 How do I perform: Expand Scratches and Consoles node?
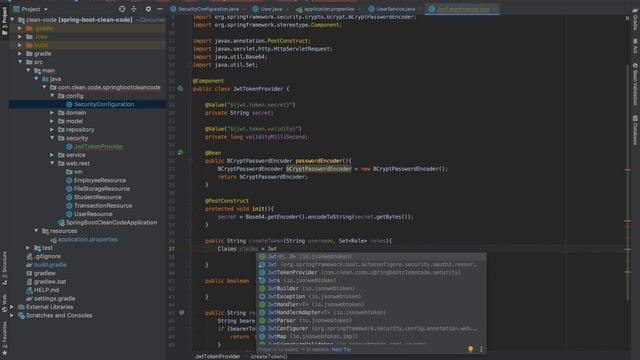12,315
